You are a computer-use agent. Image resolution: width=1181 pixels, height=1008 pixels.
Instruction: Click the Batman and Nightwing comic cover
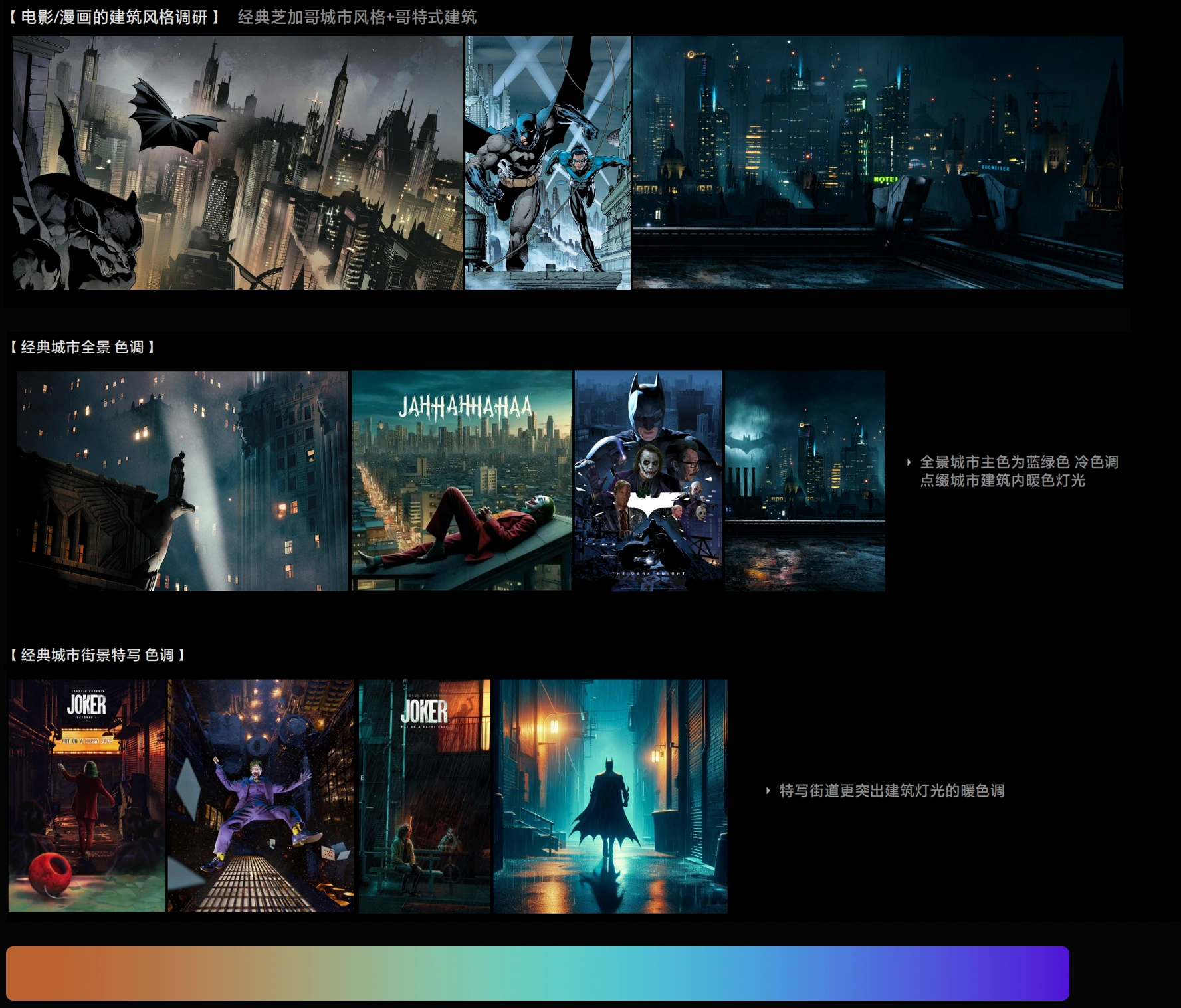[548, 163]
